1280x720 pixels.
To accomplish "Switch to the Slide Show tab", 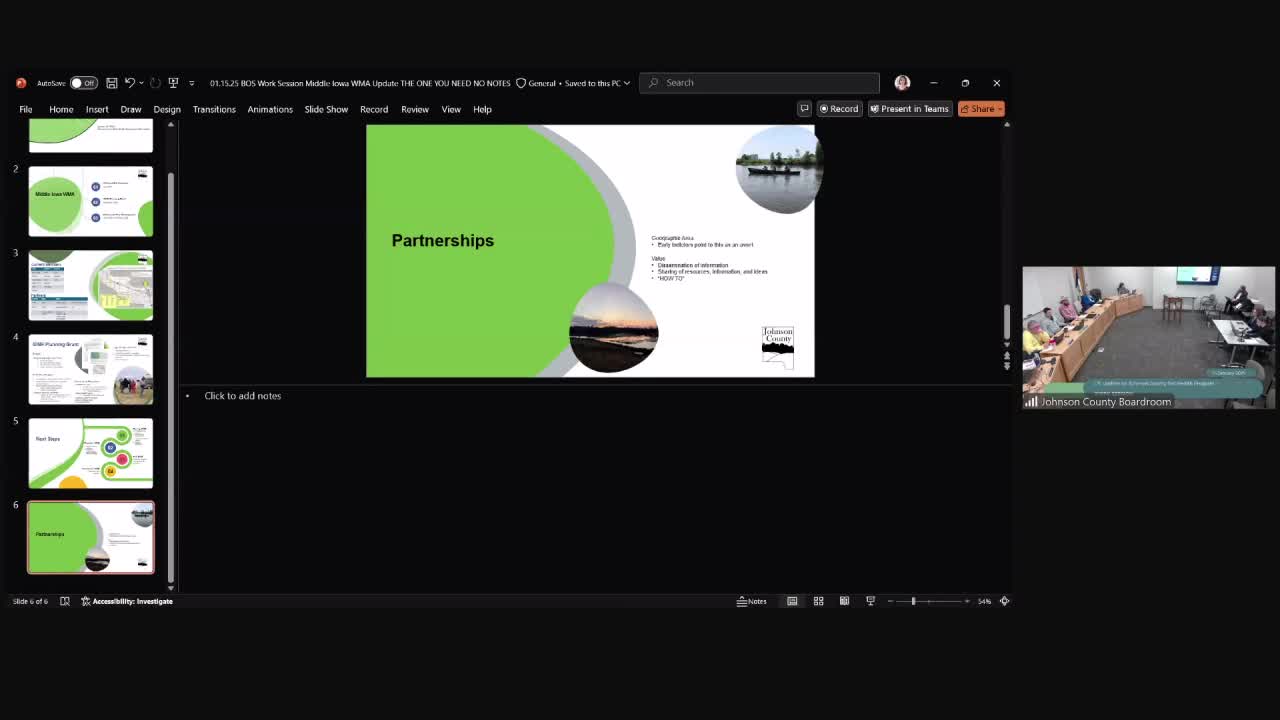I will coord(326,109).
